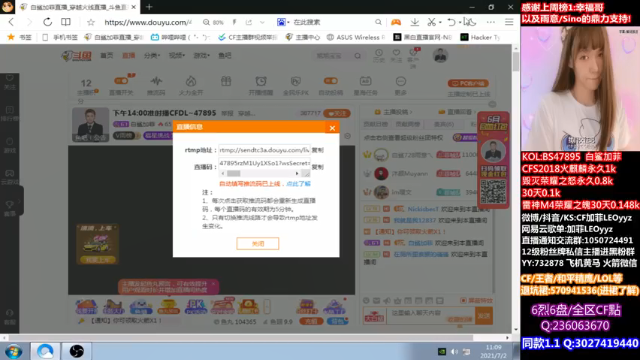This screenshot has height=360, width=640.
Task: Open the reading mode book icon
Action: 66,22
